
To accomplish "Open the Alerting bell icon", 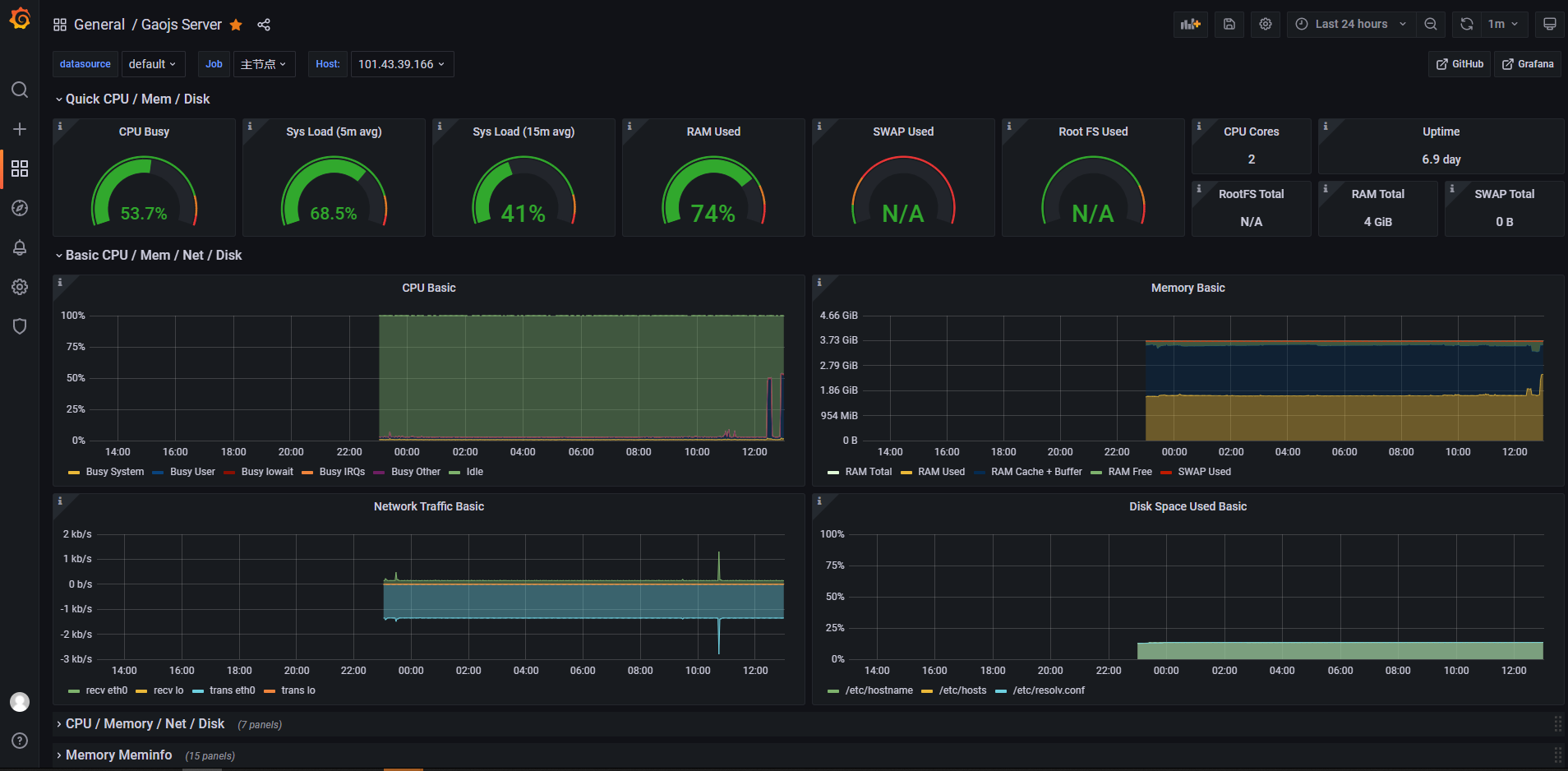I will pos(20,247).
